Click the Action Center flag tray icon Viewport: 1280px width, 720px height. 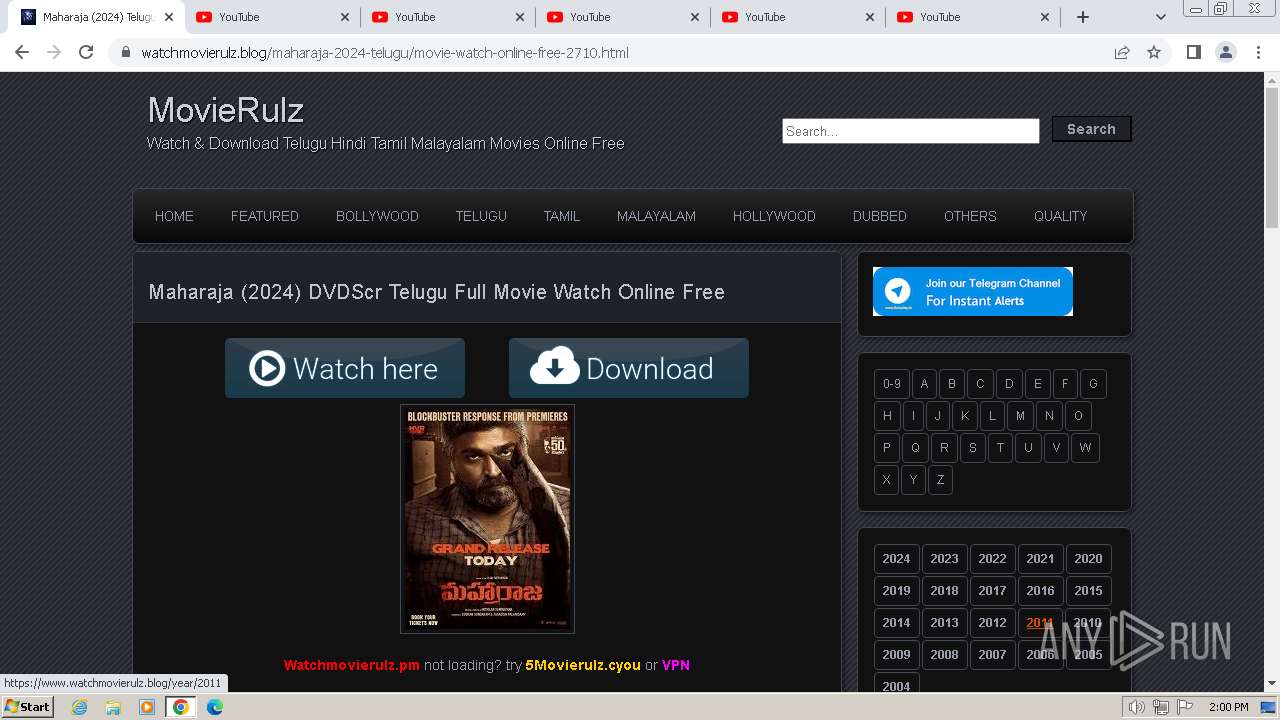tap(1184, 707)
